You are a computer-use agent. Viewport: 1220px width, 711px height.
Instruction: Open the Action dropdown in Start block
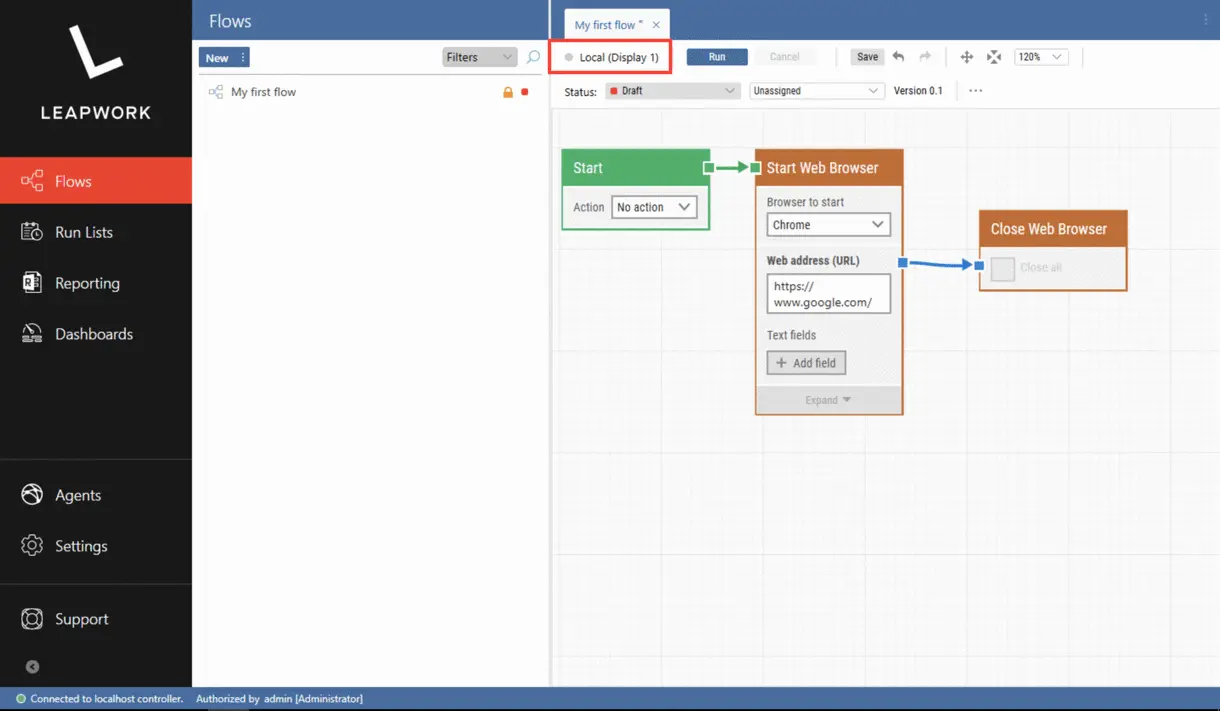[654, 207]
